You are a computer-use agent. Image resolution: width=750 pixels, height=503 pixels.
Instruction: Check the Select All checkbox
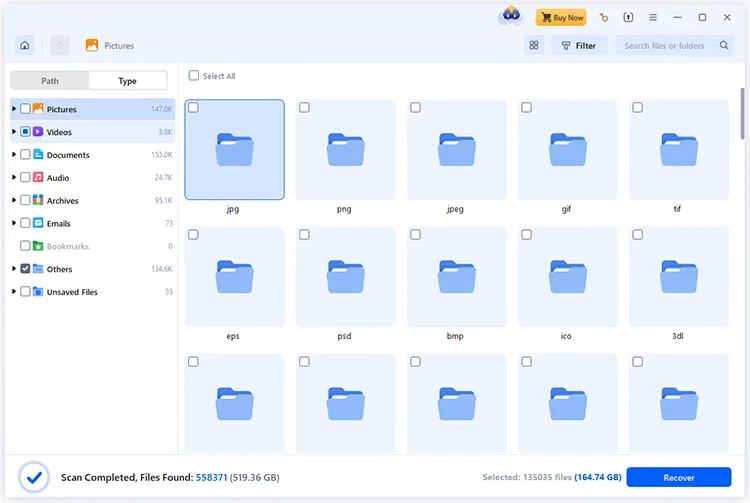tap(194, 76)
